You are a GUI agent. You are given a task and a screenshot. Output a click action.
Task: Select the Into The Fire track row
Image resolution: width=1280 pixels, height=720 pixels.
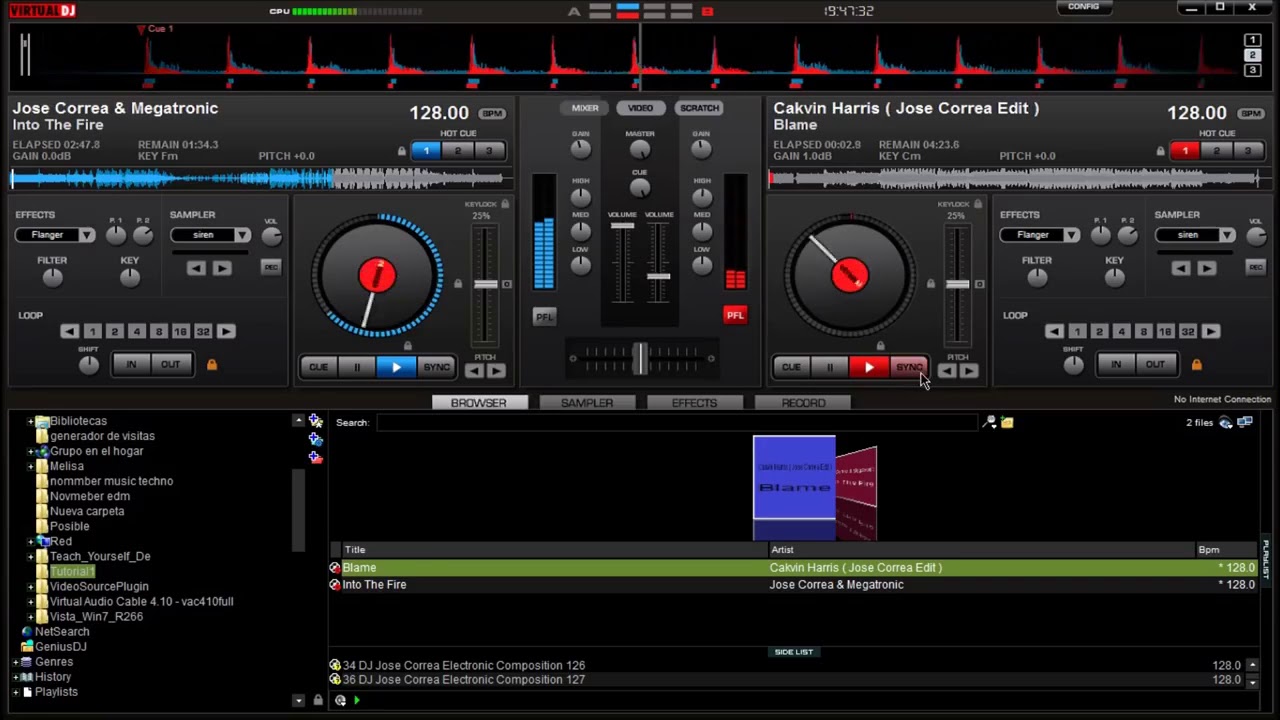coord(795,585)
